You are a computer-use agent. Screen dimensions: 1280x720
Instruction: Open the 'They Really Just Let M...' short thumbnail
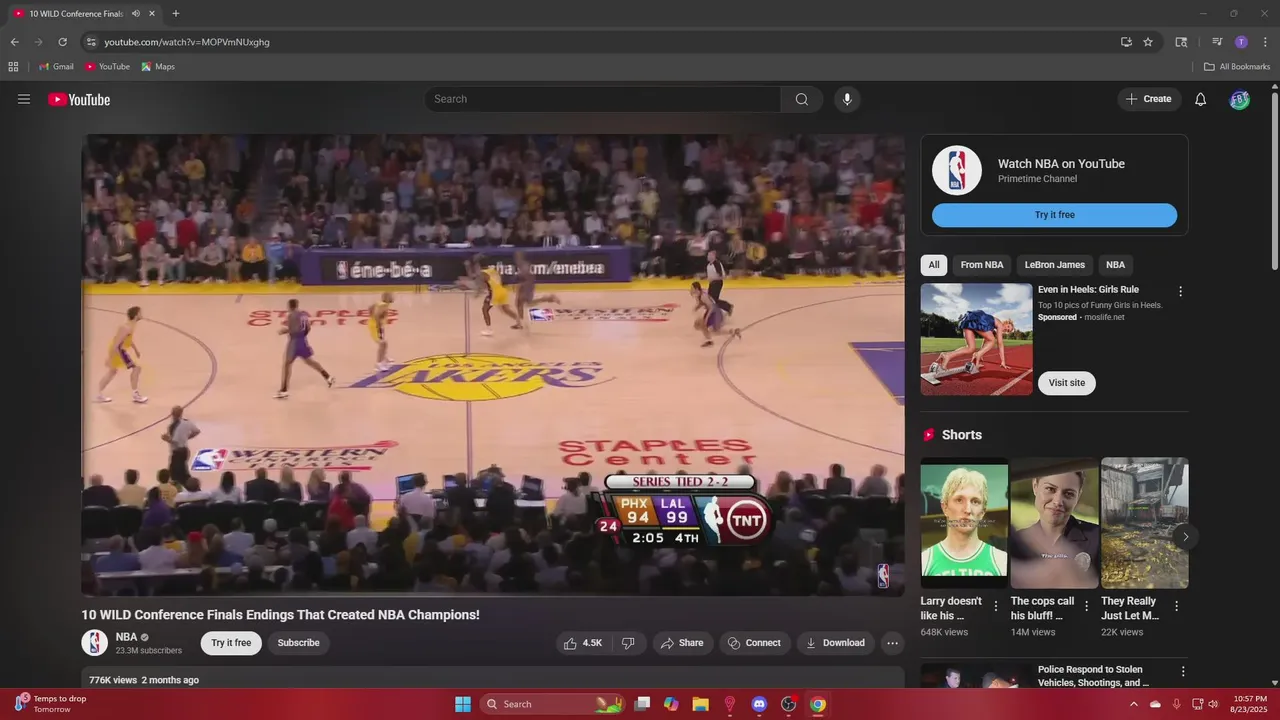1145,523
